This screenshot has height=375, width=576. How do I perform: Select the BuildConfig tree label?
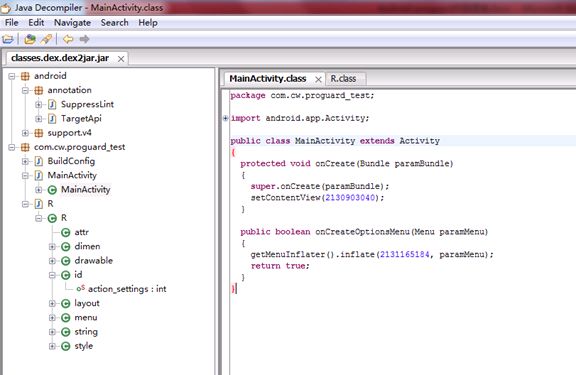coord(71,161)
